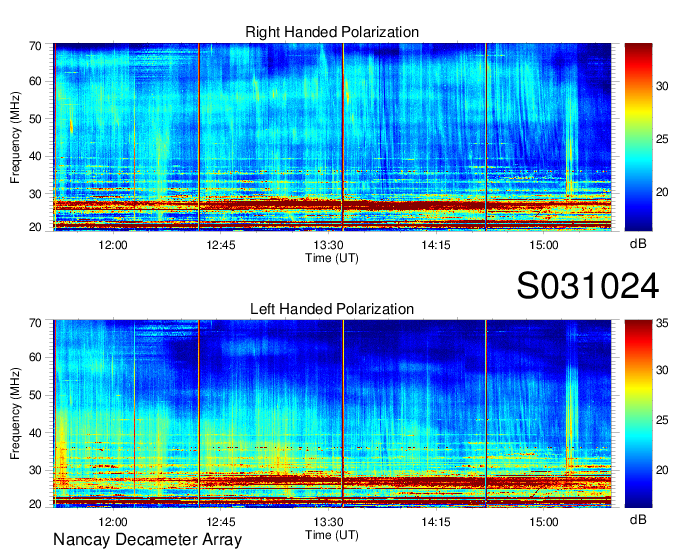The image size is (680, 552).
Task: Click the "20" frequency tick of top plot
Action: click(x=35, y=227)
